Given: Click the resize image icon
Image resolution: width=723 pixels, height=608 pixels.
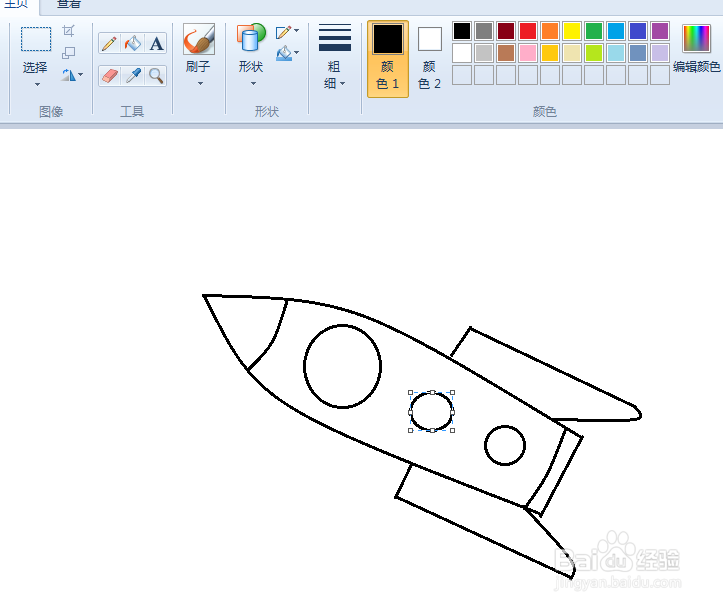Looking at the screenshot, I should point(68,53).
